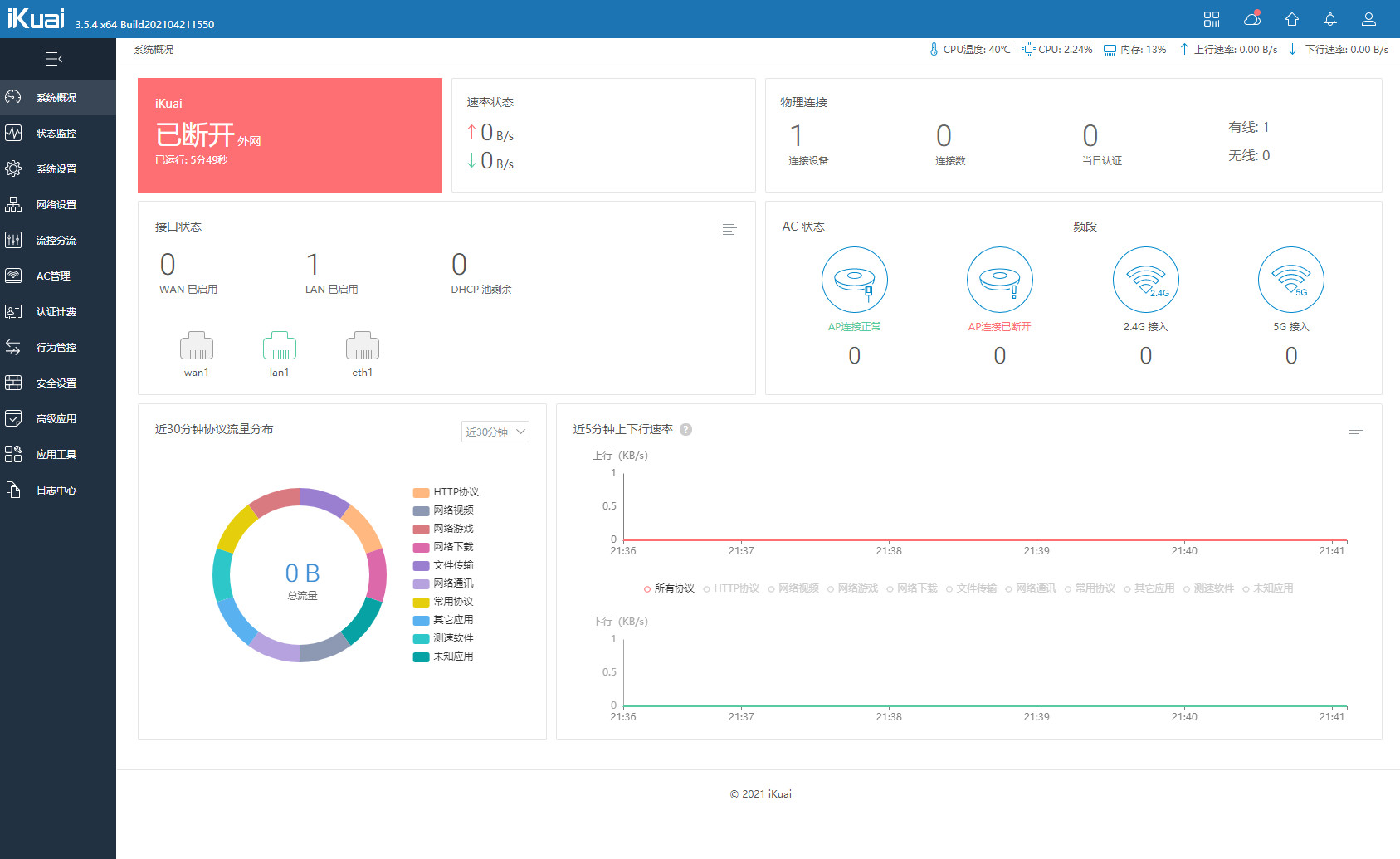Toggle 网络视频 series in chart legend
This screenshot has width=1400, height=859.
click(793, 588)
